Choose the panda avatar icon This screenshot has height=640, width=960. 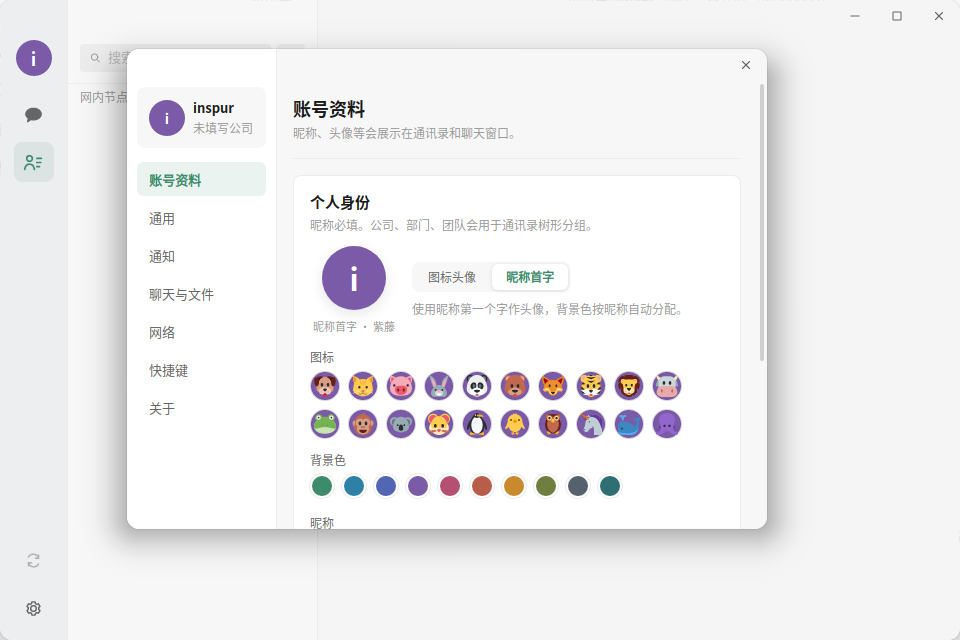[477, 386]
